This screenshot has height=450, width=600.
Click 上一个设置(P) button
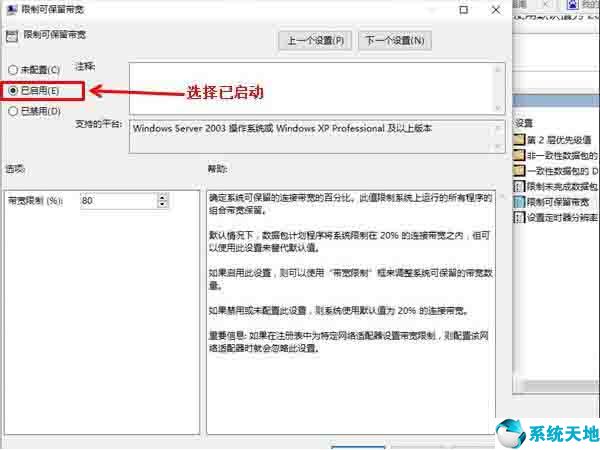pyautogui.click(x=315, y=40)
